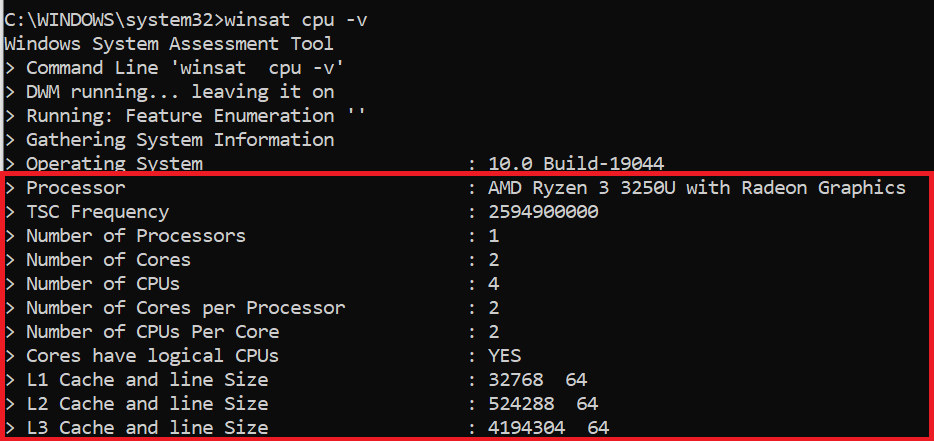
Task: Click the L2 Cache value 524288
Action: pos(521,404)
